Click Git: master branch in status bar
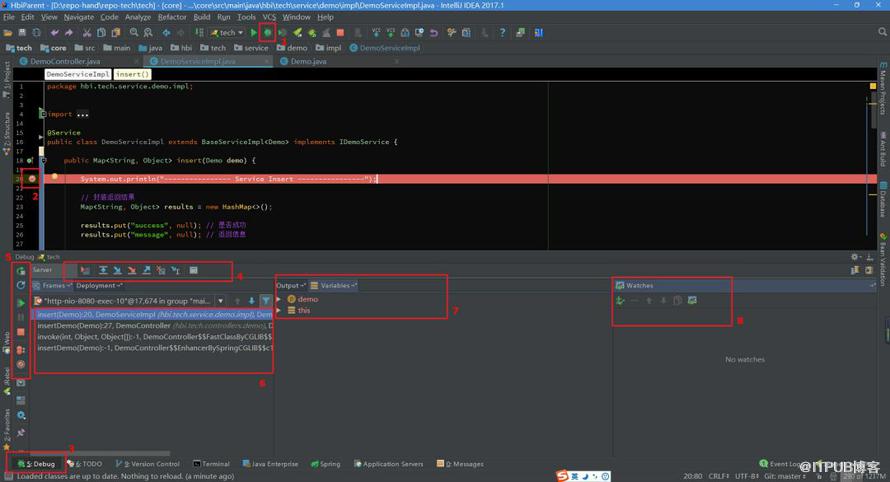Image resolution: width=890 pixels, height=482 pixels. (785, 476)
